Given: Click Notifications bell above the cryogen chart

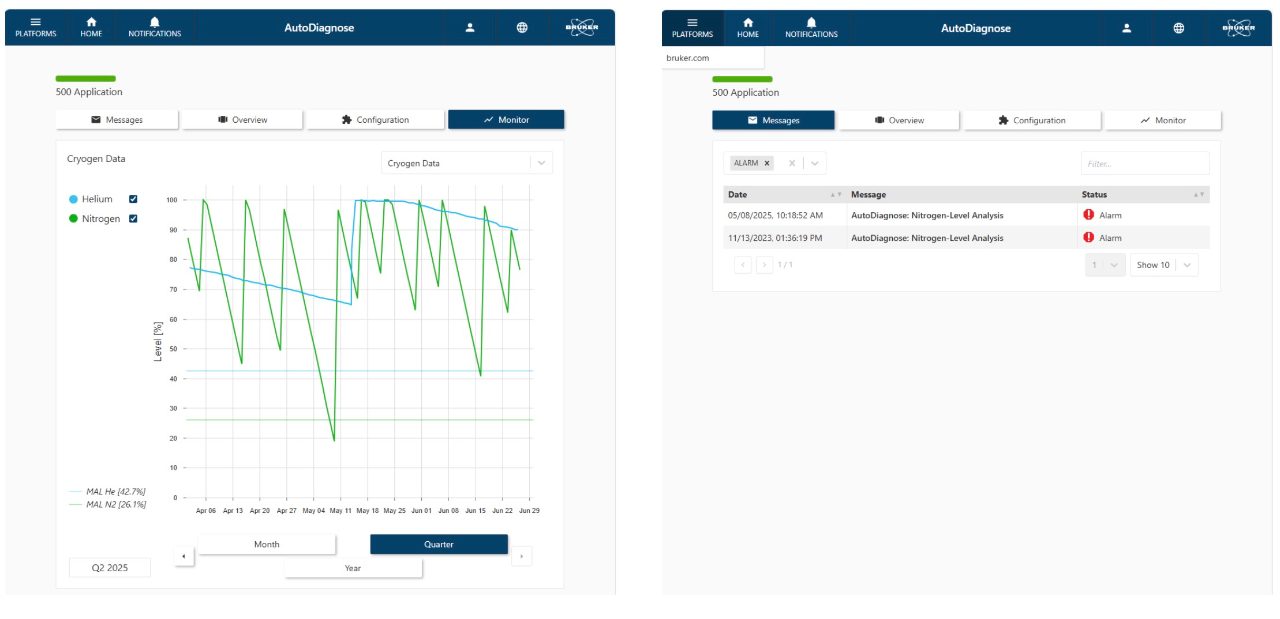Looking at the screenshot, I should coord(154,27).
